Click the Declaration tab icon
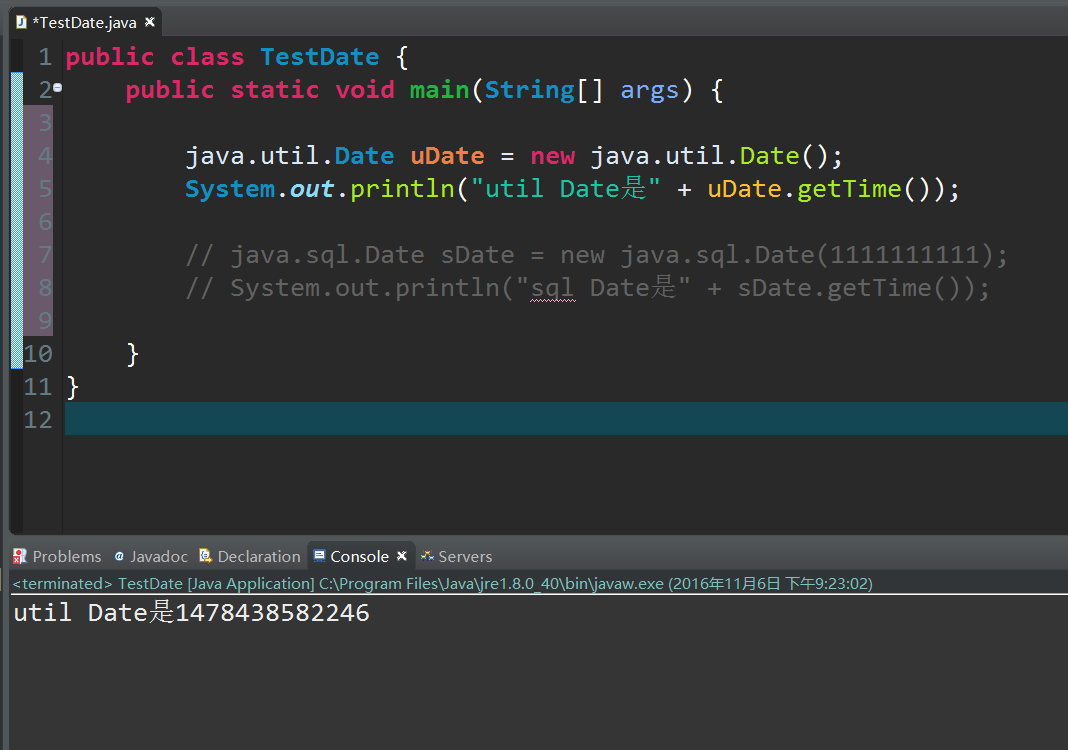 coord(205,557)
